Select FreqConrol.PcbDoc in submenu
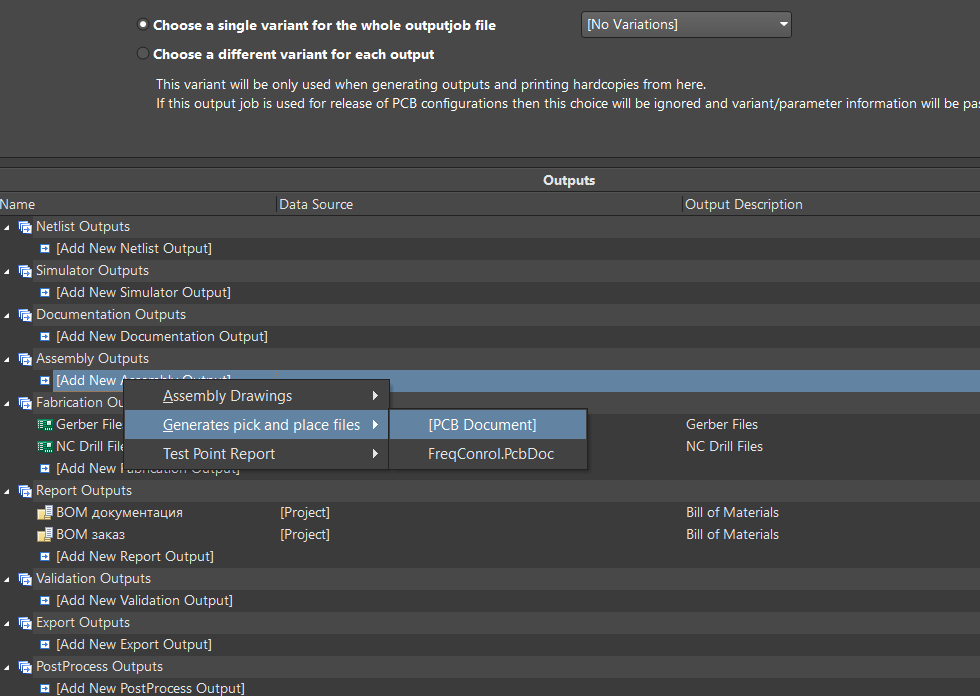980x696 pixels. coord(488,454)
